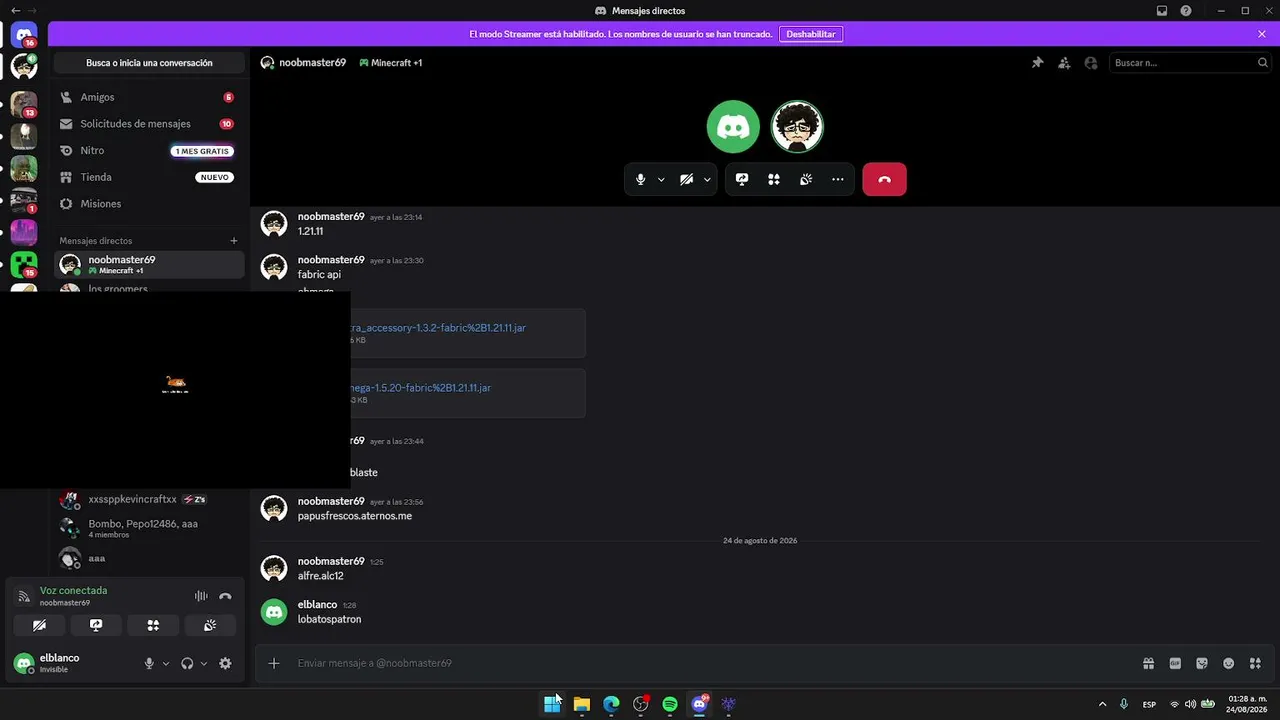
Task: Open the Misiones page
Action: click(149, 204)
